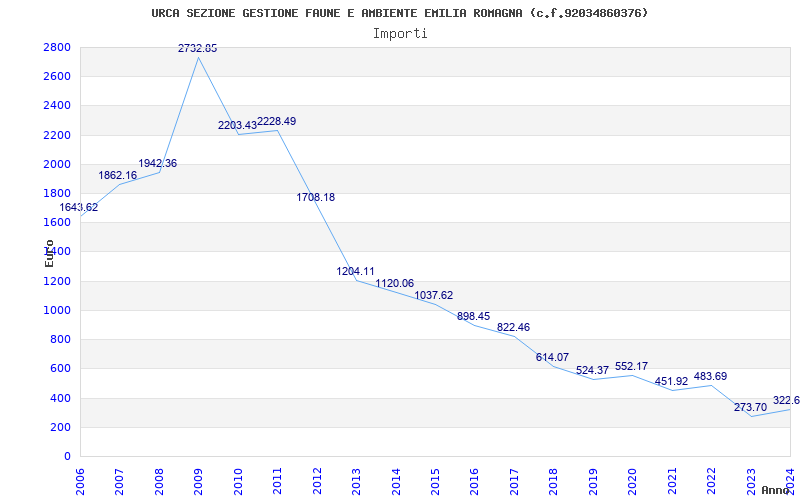Select the 1204.11 data label
This screenshot has width=800, height=500.
(x=355, y=271)
